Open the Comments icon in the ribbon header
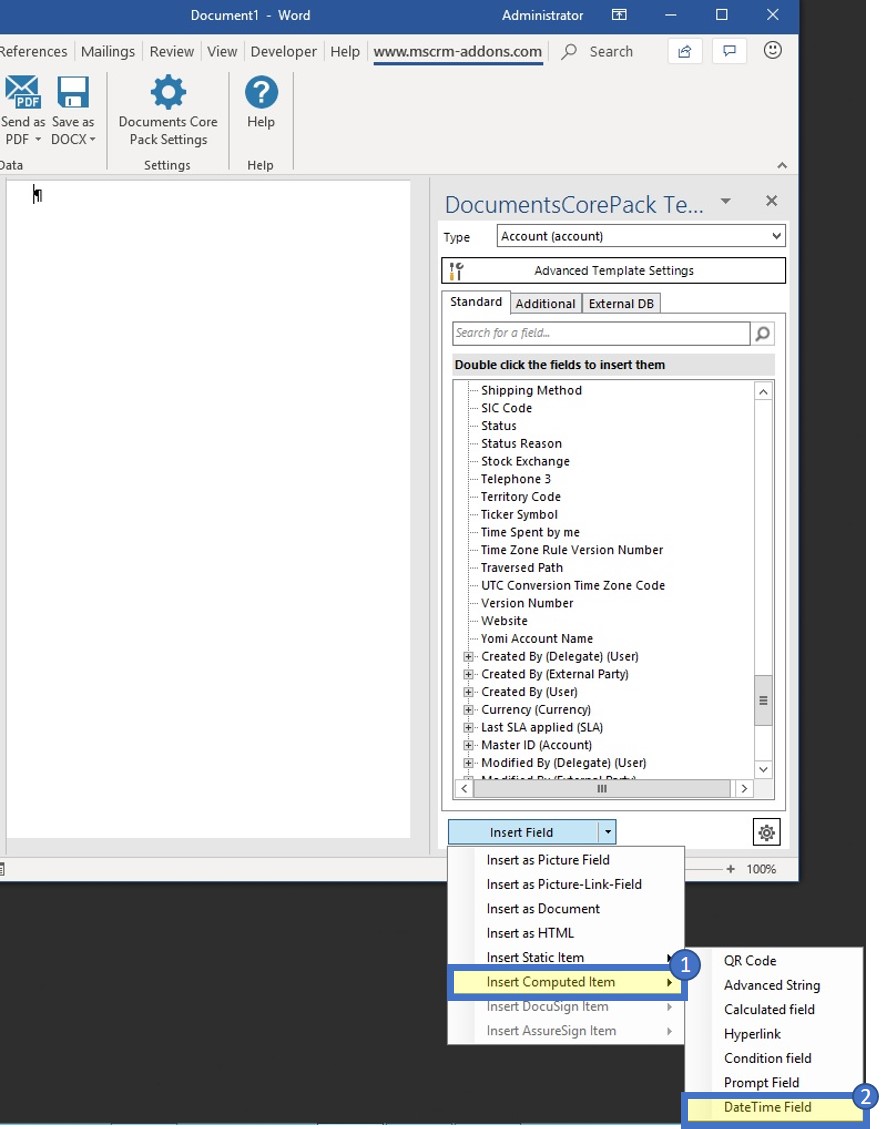The height and width of the screenshot is (1129, 886). (729, 51)
